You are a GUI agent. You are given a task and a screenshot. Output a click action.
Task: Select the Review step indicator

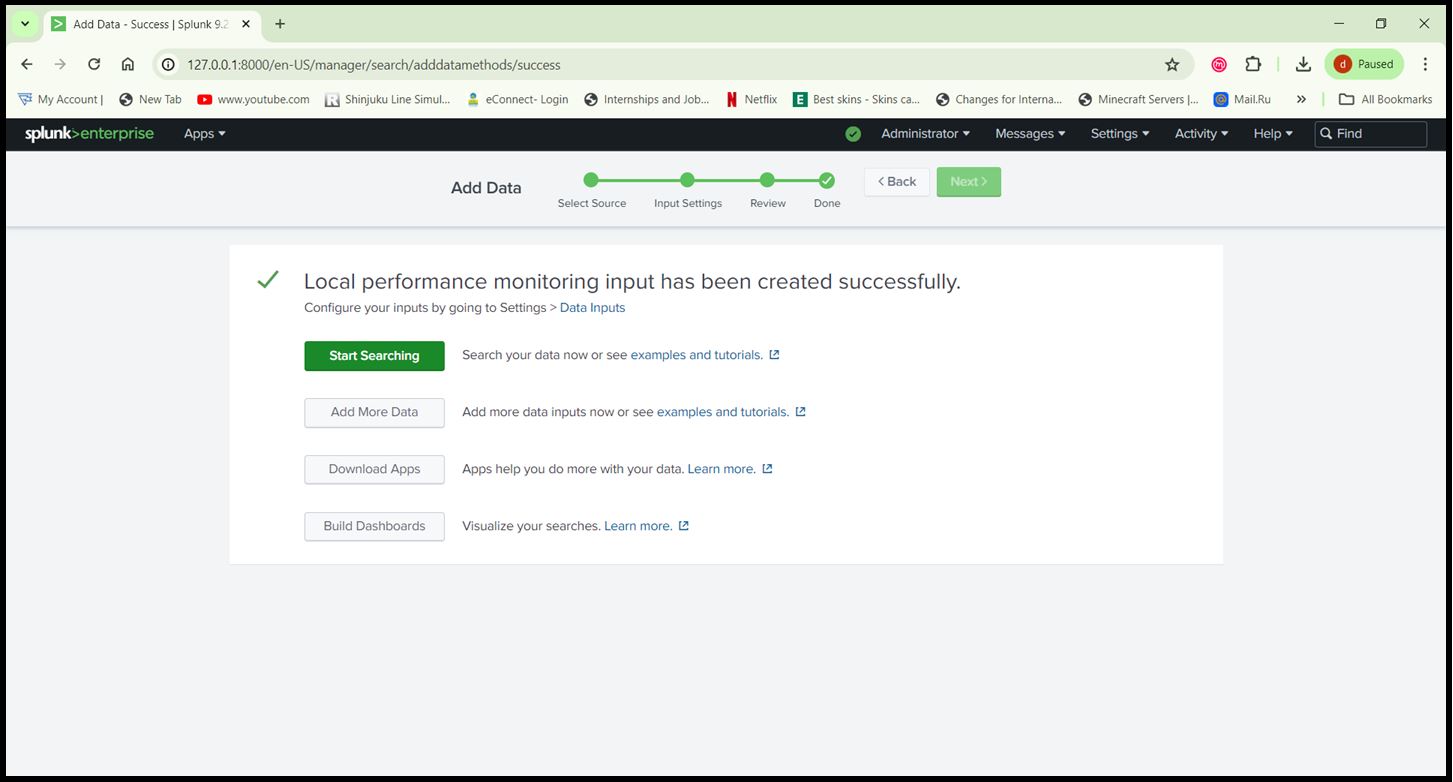point(766,180)
